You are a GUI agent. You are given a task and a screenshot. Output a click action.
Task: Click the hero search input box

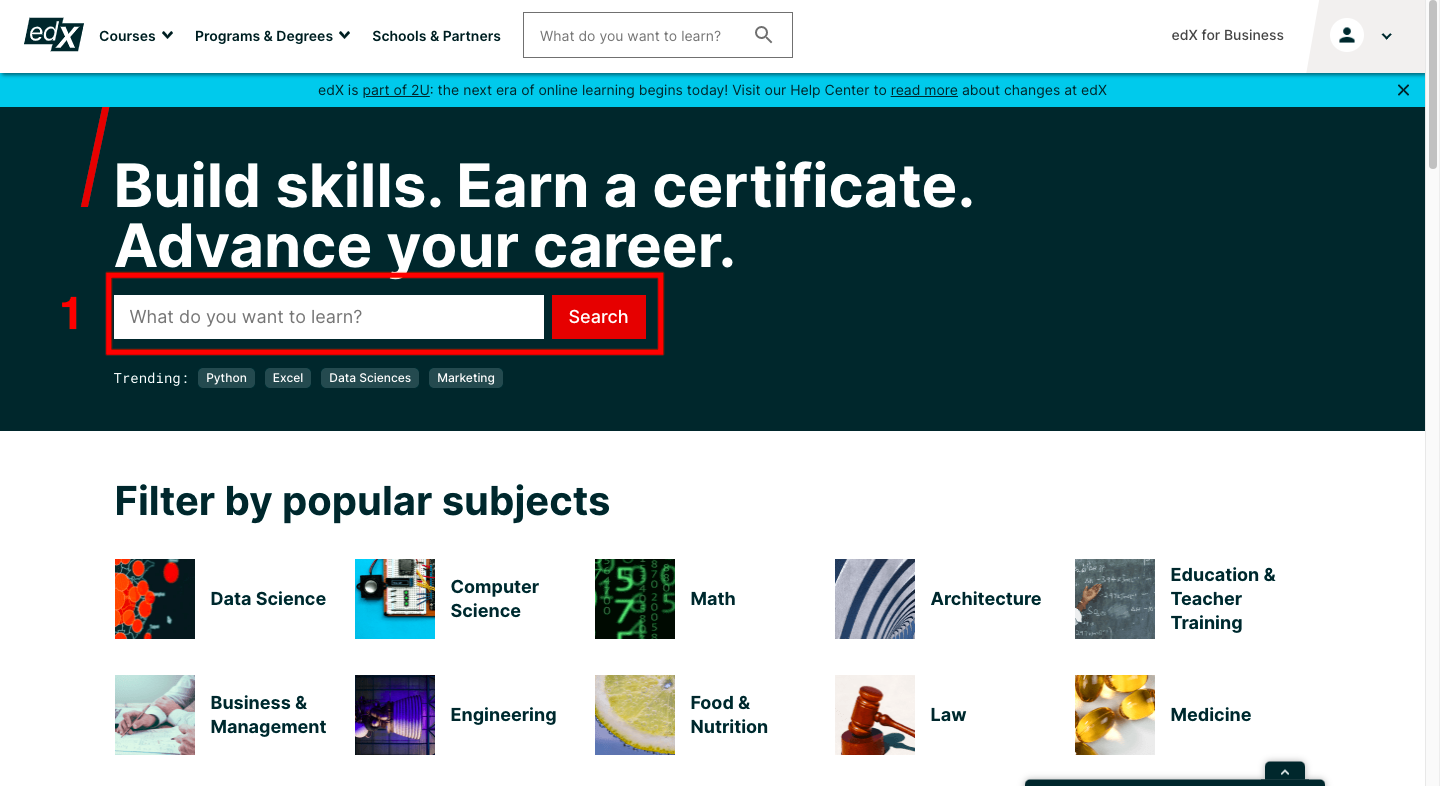click(329, 317)
